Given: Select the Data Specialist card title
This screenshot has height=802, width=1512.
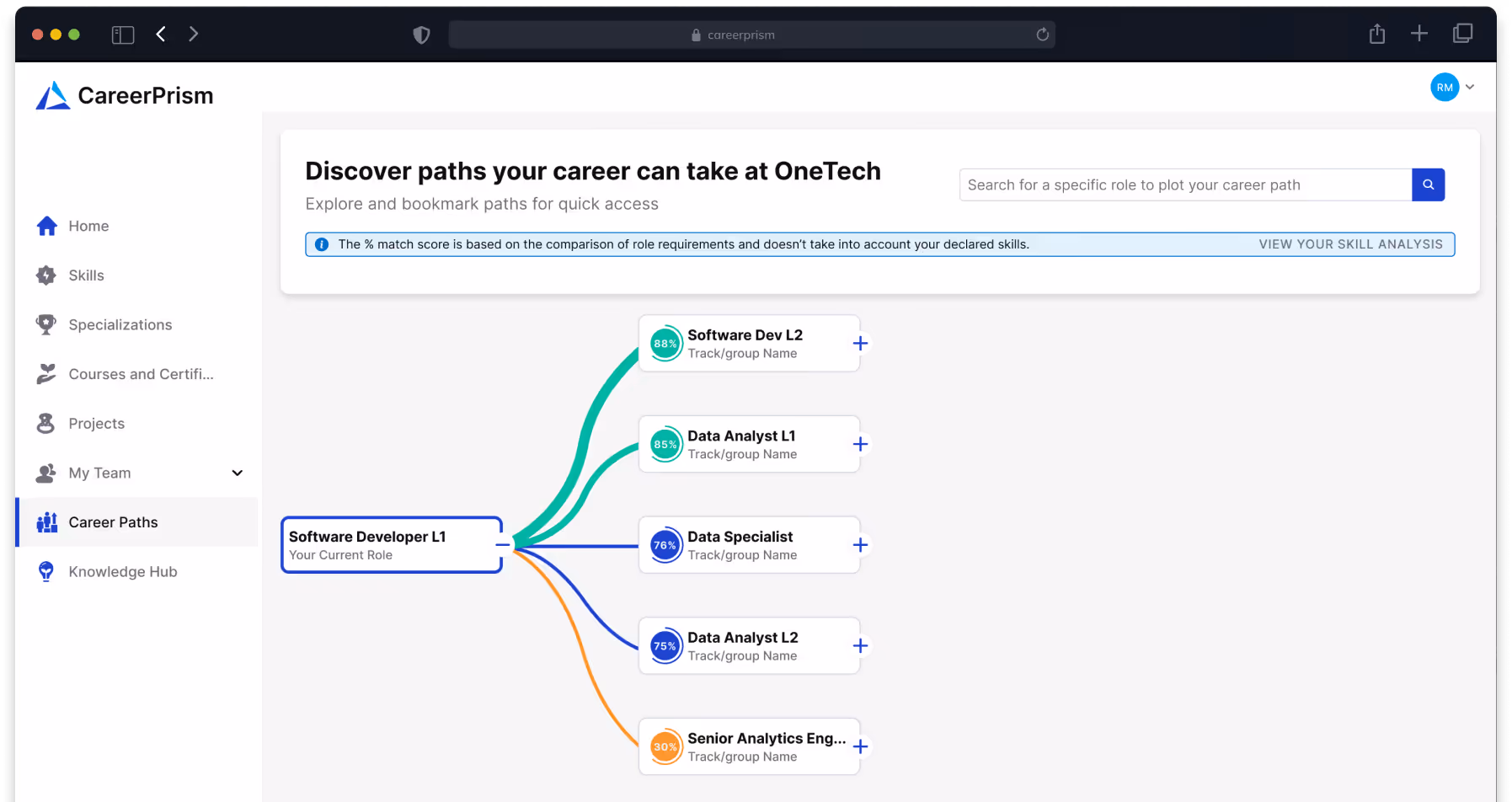Looking at the screenshot, I should tap(740, 537).
